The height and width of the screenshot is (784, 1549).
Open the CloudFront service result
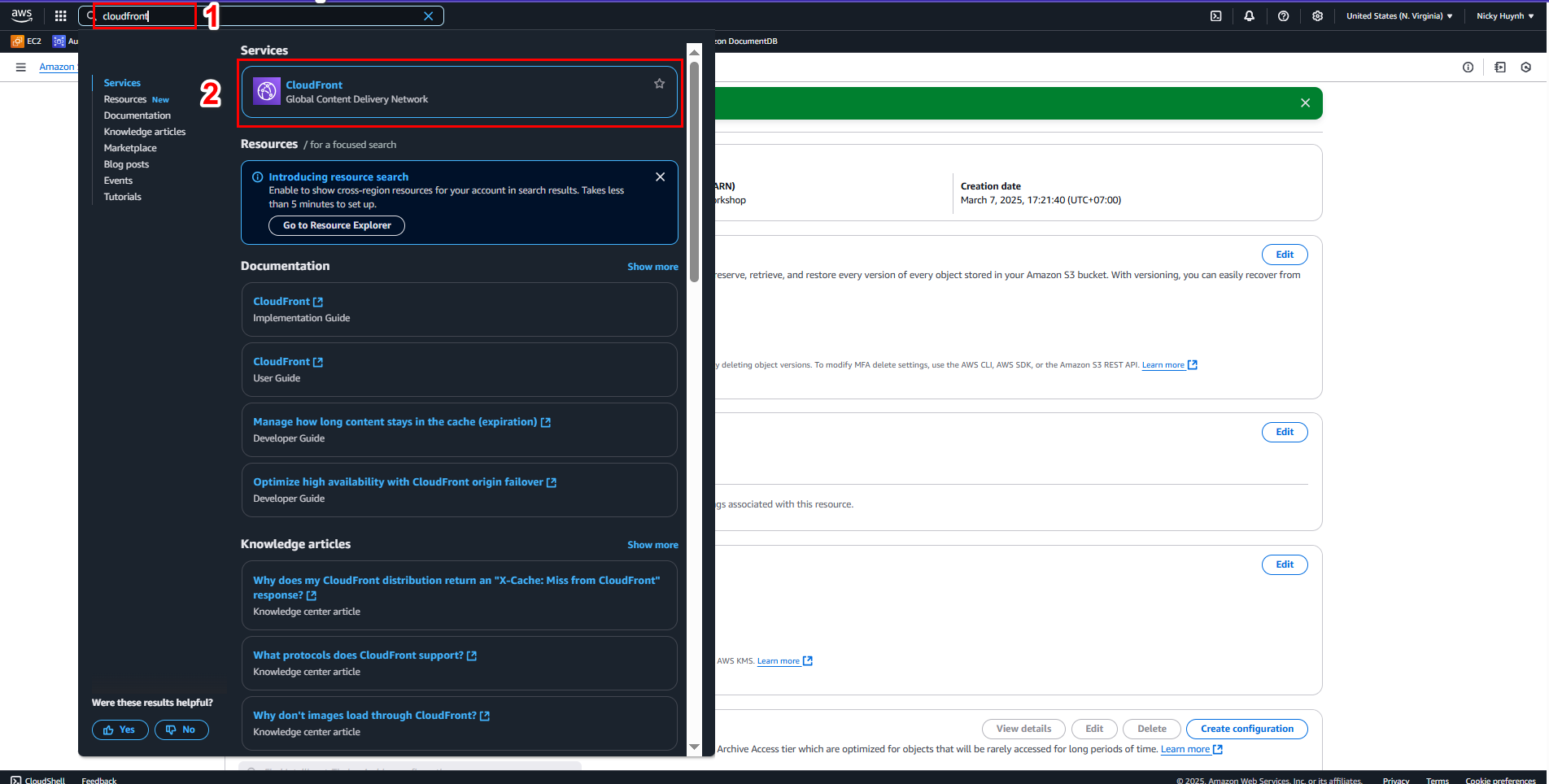(460, 92)
